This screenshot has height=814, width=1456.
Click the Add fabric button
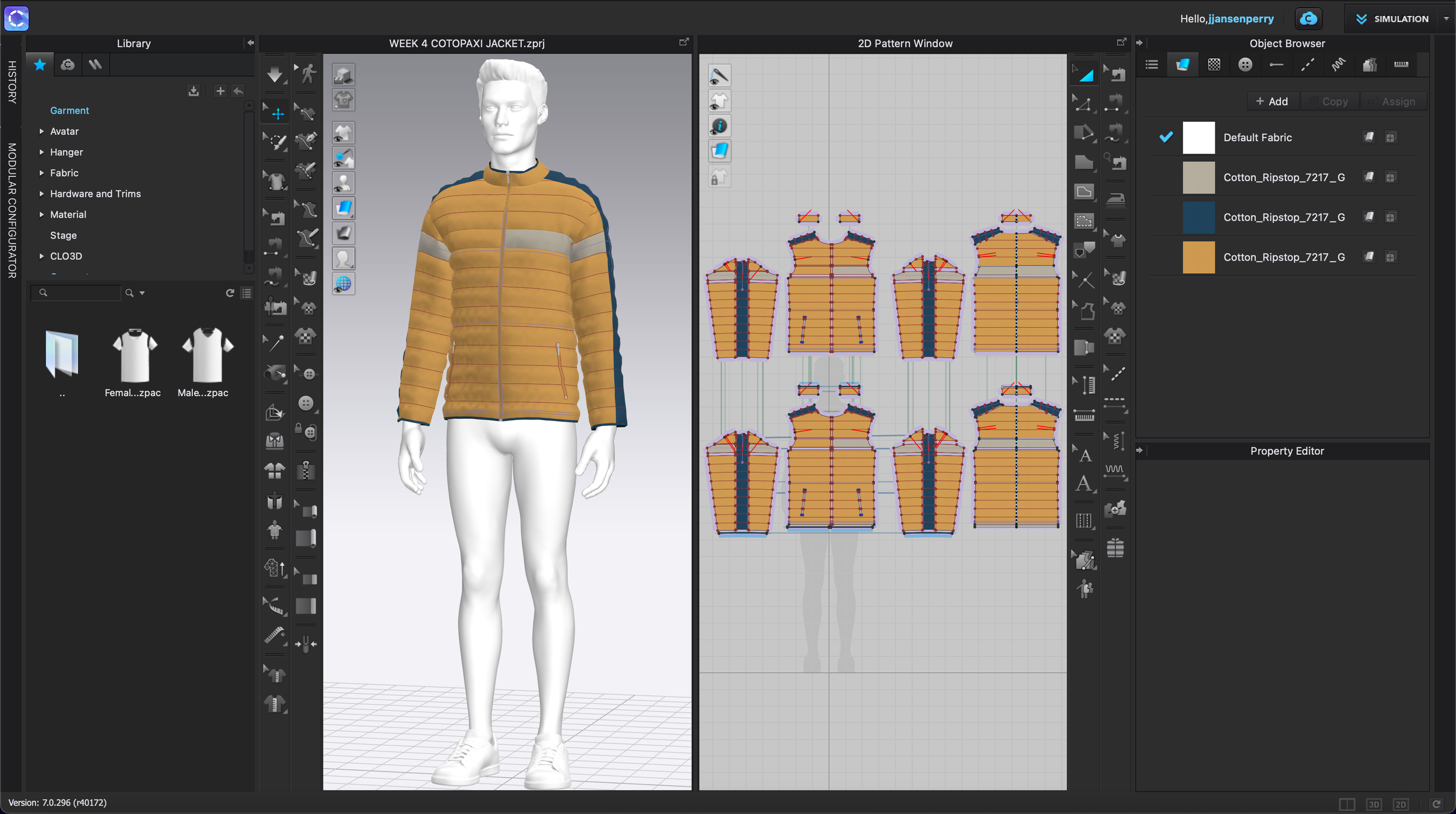click(1271, 101)
